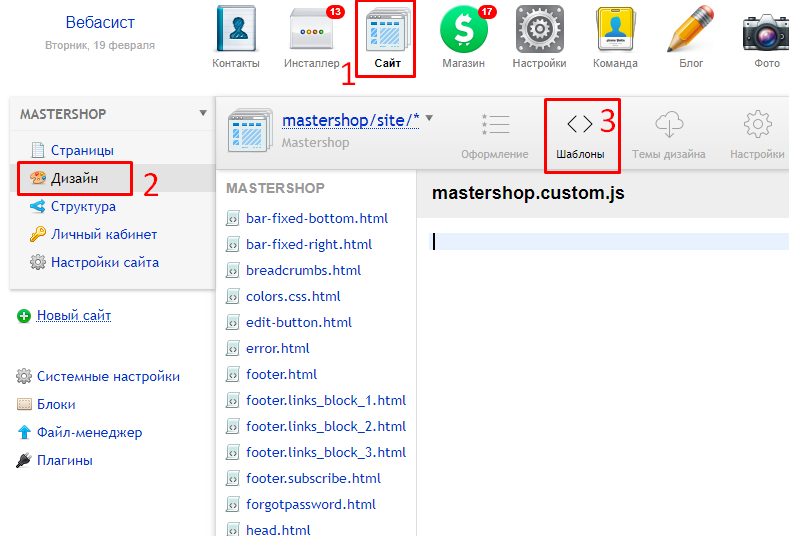Open the Контакты app icon
Viewport: 789px width, 536px height.
pos(235,32)
